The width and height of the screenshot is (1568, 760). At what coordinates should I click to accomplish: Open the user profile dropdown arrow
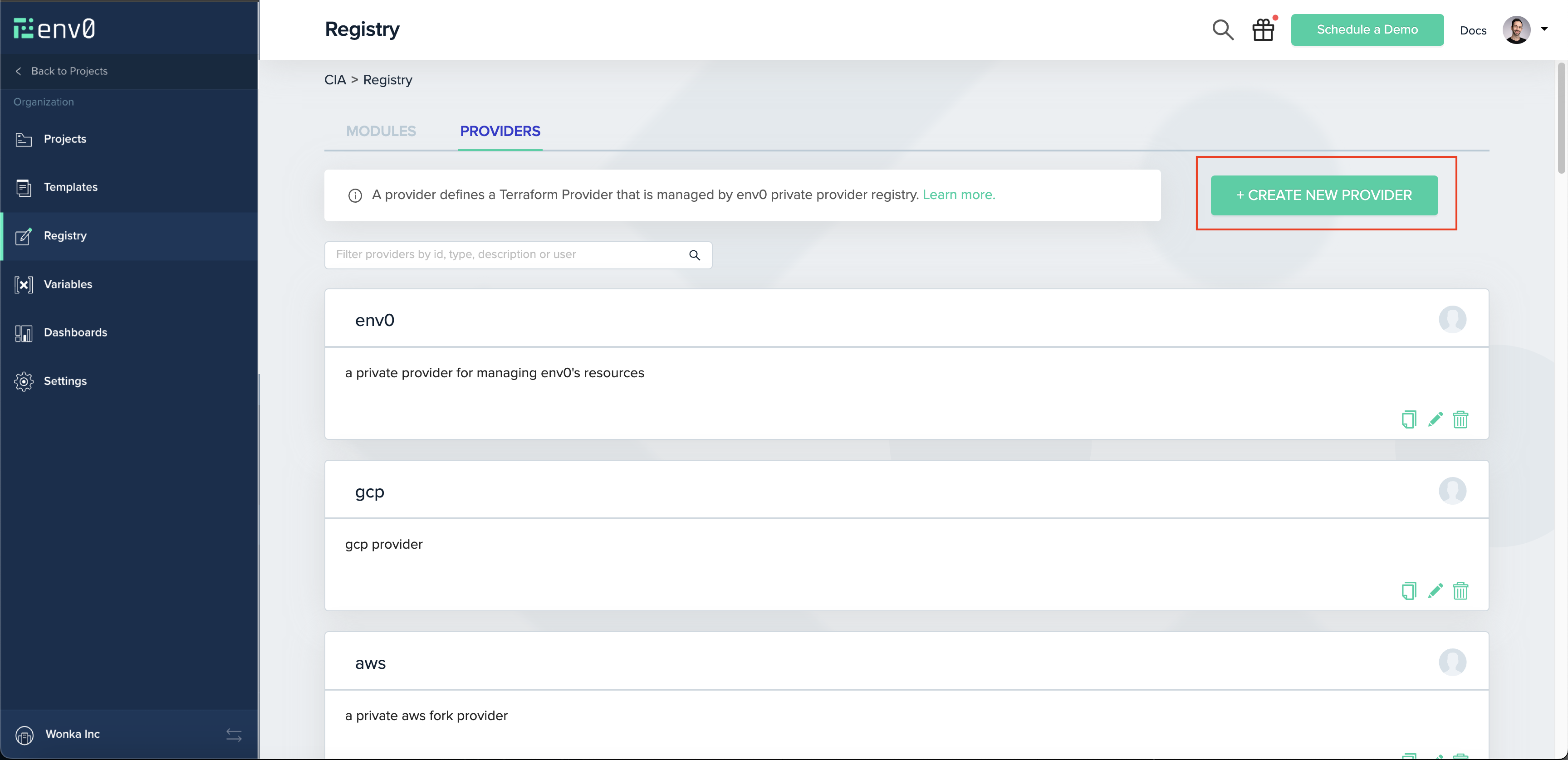1544,29
